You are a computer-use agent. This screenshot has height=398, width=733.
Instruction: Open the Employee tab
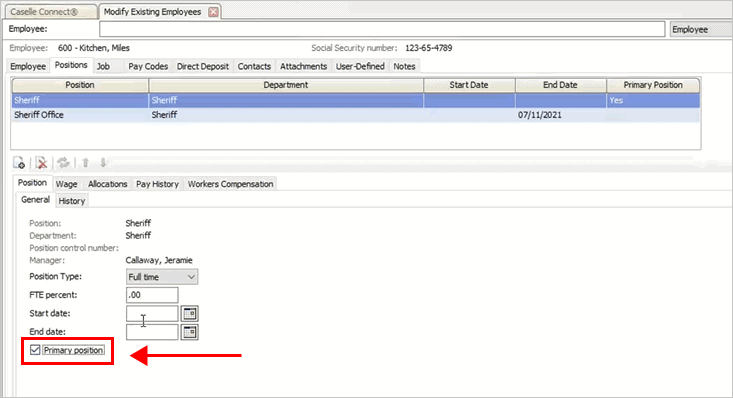click(28, 66)
